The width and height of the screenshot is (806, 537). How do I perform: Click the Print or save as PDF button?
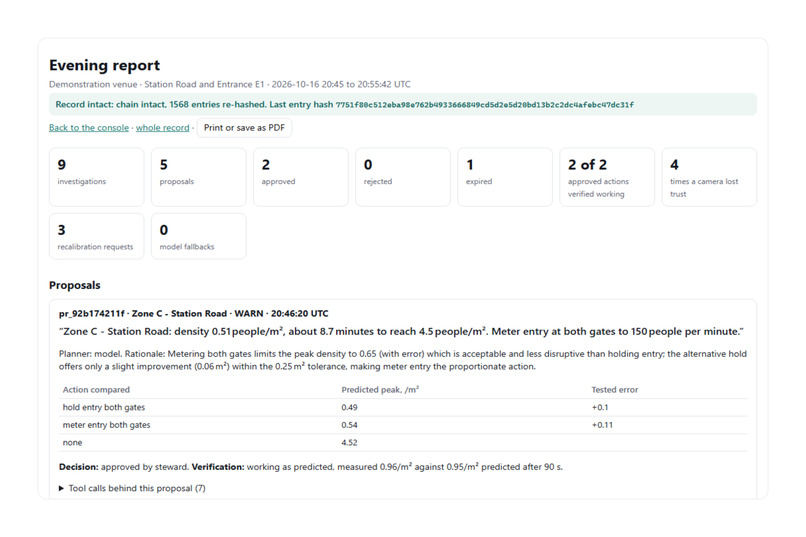tap(244, 128)
